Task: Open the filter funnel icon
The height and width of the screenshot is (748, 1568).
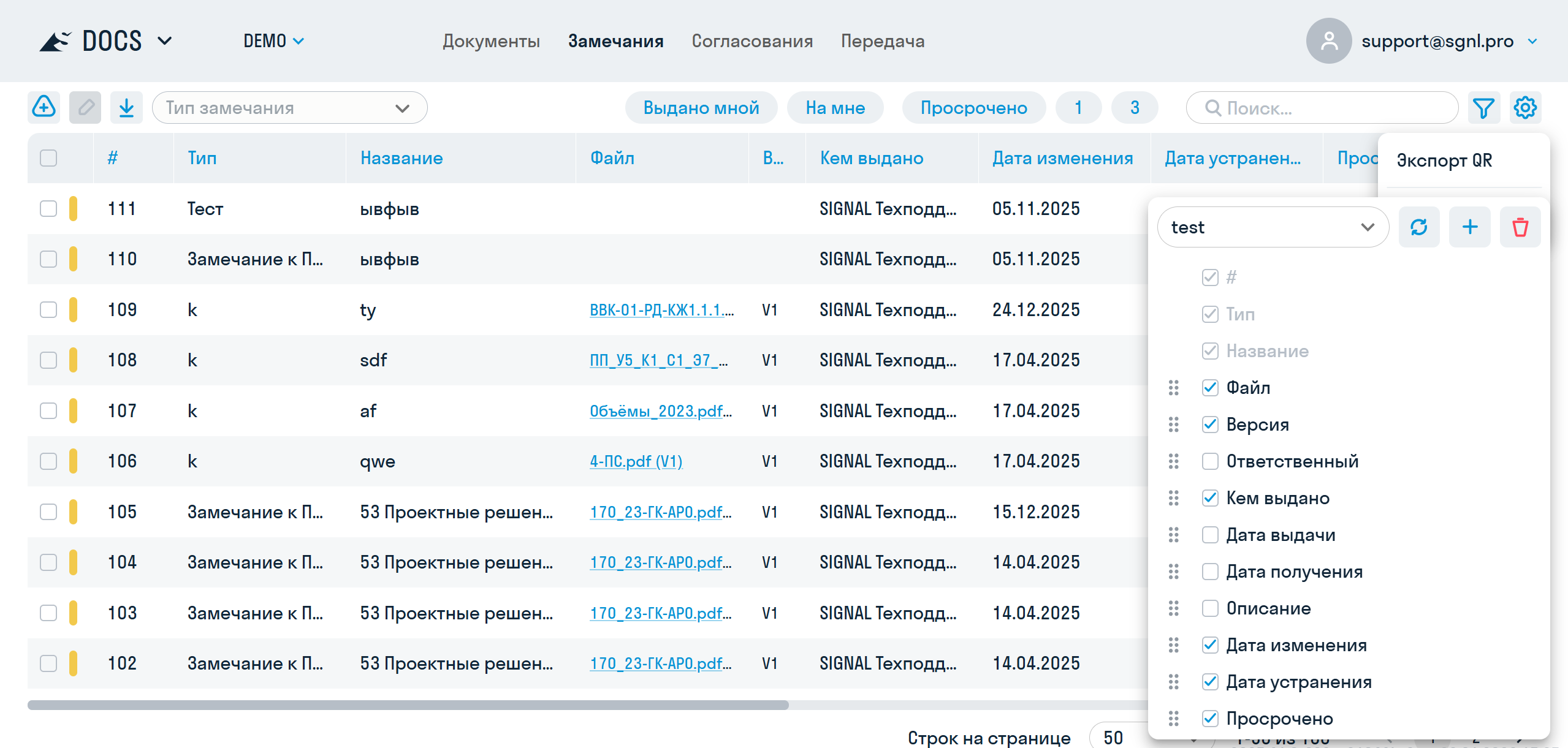Action: click(x=1483, y=108)
